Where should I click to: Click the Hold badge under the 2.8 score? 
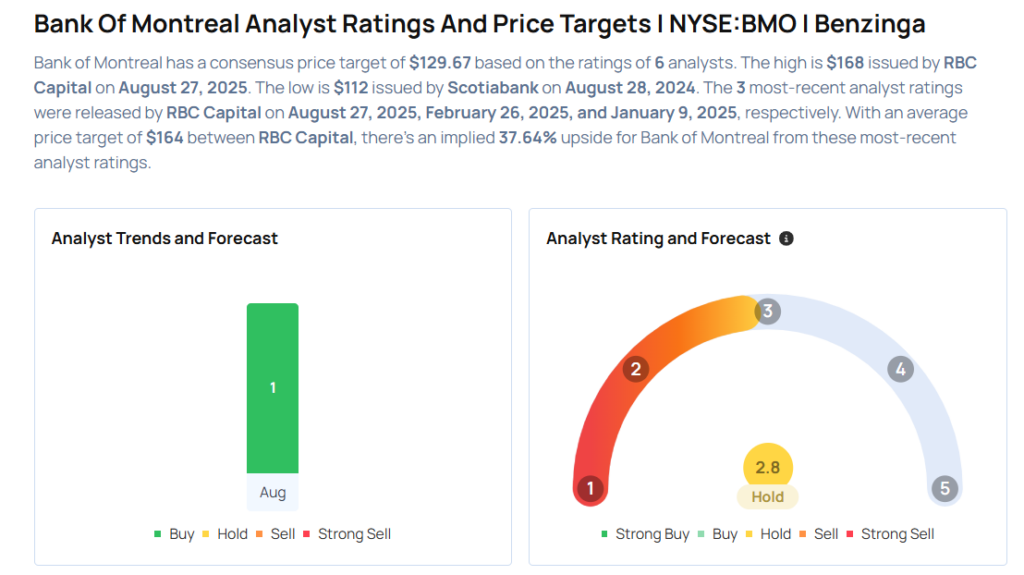pyautogui.click(x=768, y=496)
